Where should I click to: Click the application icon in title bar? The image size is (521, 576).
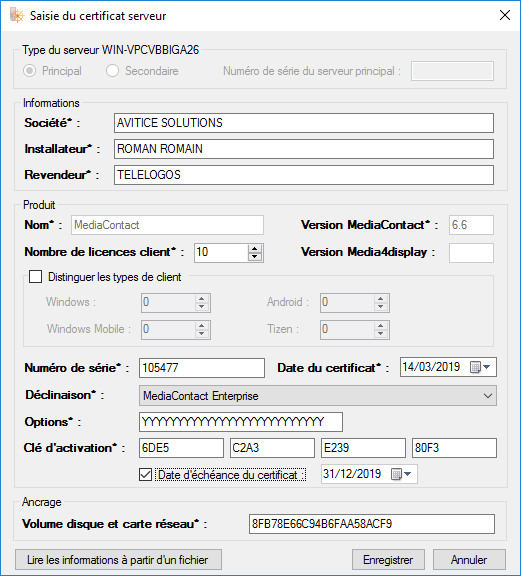[17, 15]
